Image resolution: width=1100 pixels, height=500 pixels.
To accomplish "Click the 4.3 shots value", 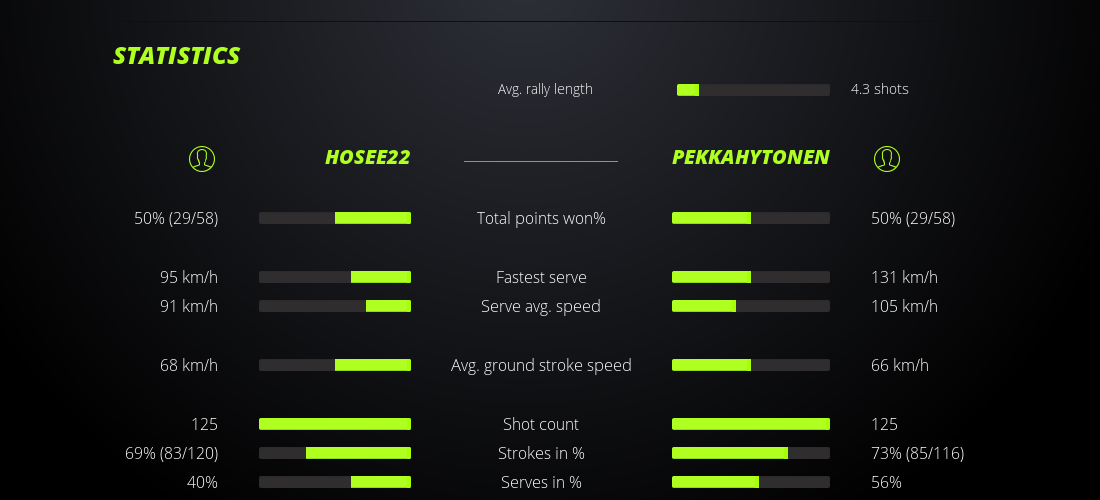I will pos(880,89).
